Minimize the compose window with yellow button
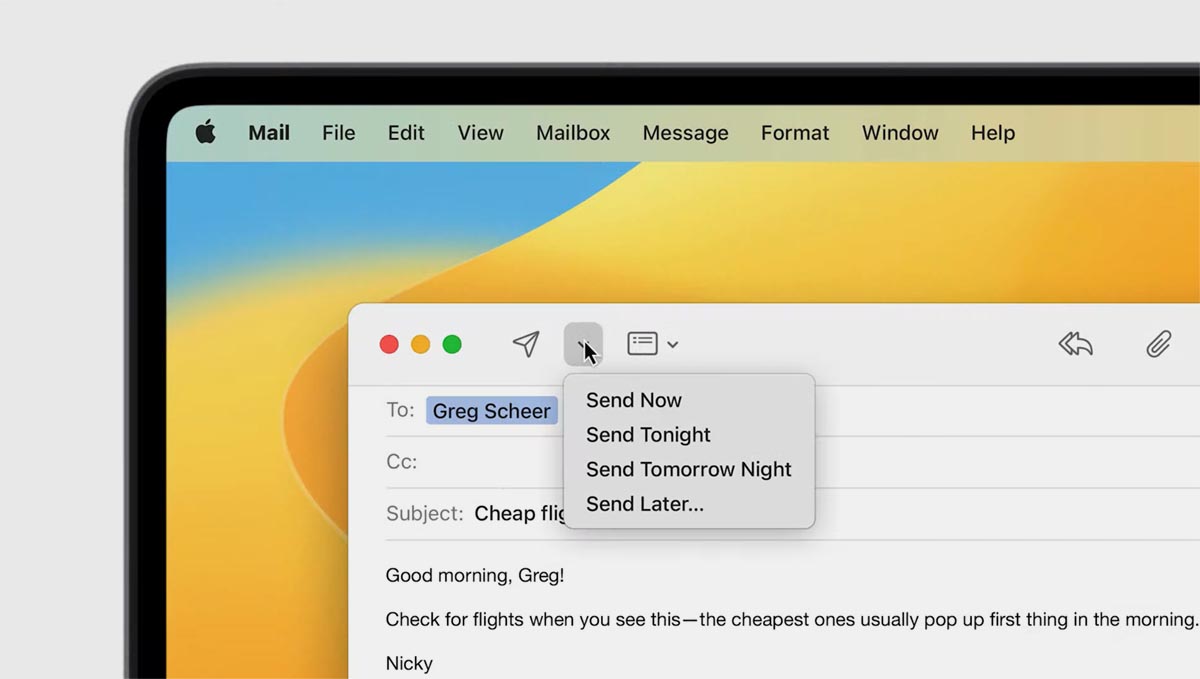 click(421, 345)
